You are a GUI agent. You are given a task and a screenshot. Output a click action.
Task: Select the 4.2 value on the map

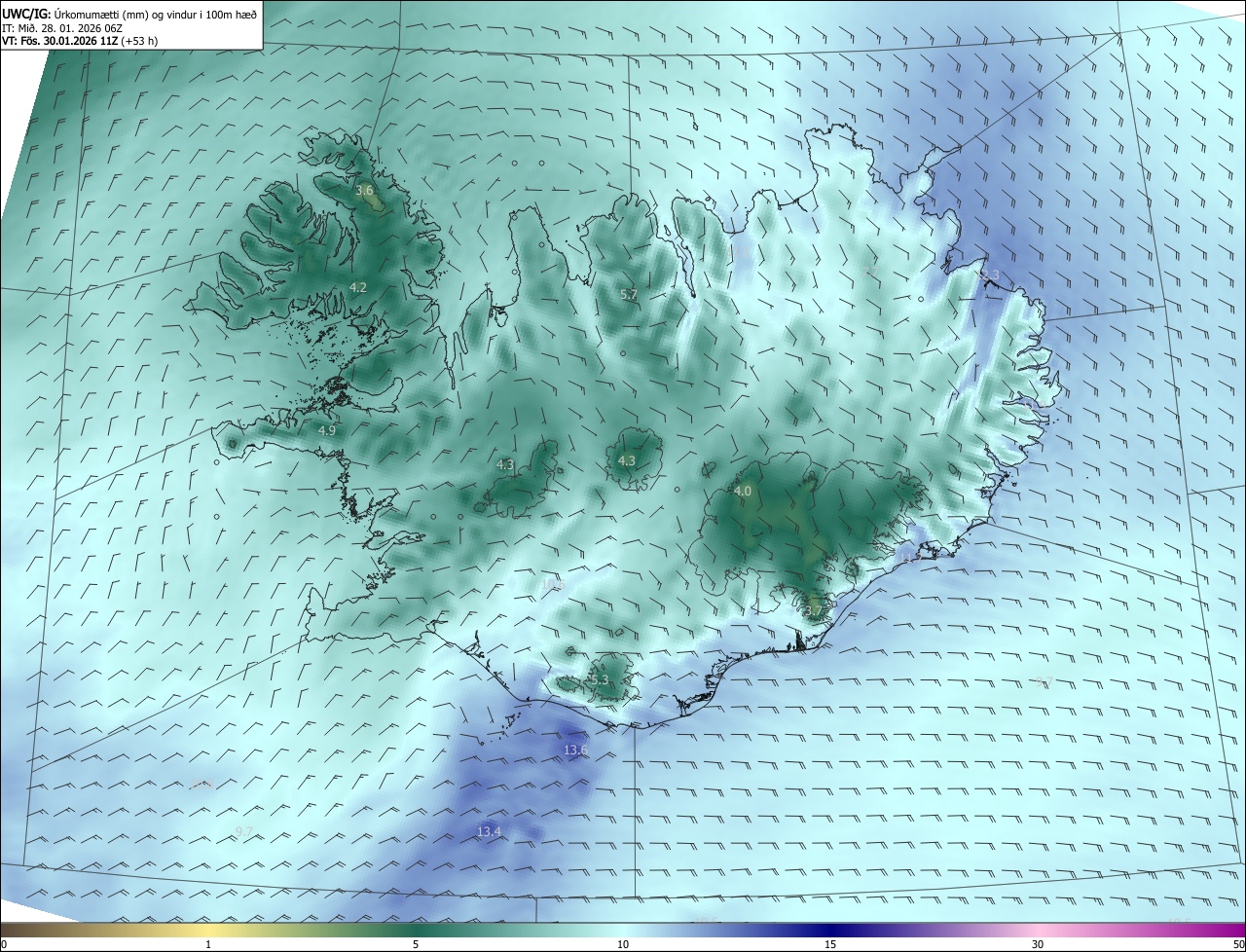pyautogui.click(x=358, y=287)
